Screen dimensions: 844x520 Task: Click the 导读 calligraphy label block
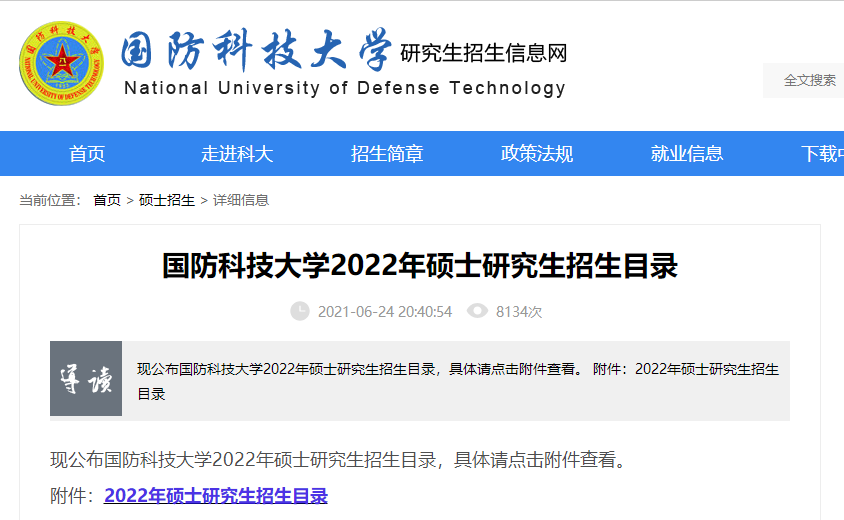[86, 378]
